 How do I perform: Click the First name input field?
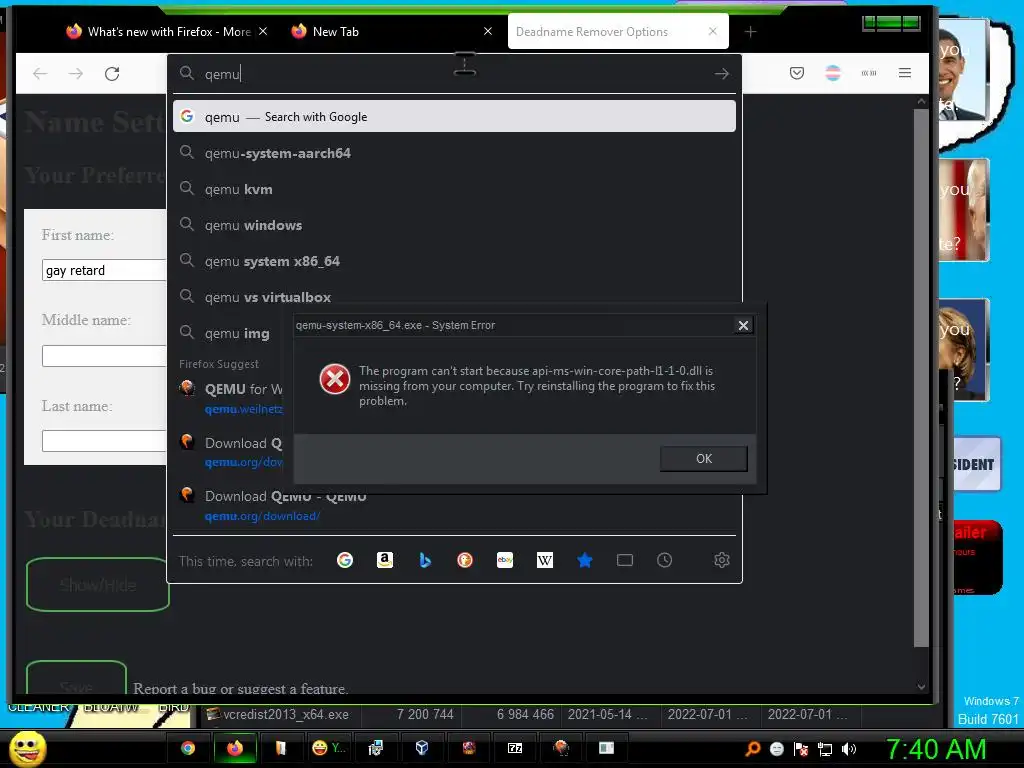(104, 270)
